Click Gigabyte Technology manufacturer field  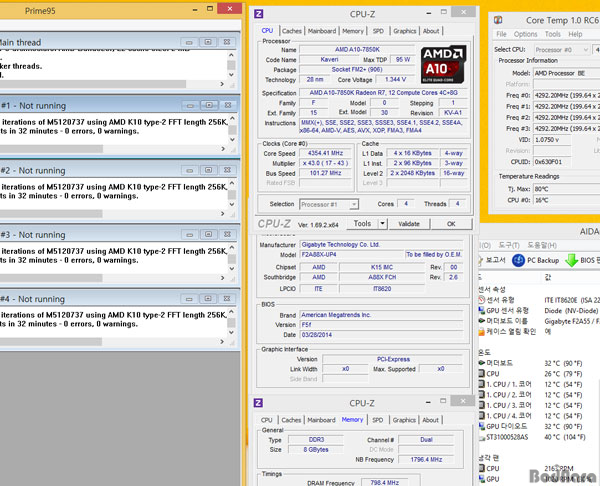tap(381, 245)
